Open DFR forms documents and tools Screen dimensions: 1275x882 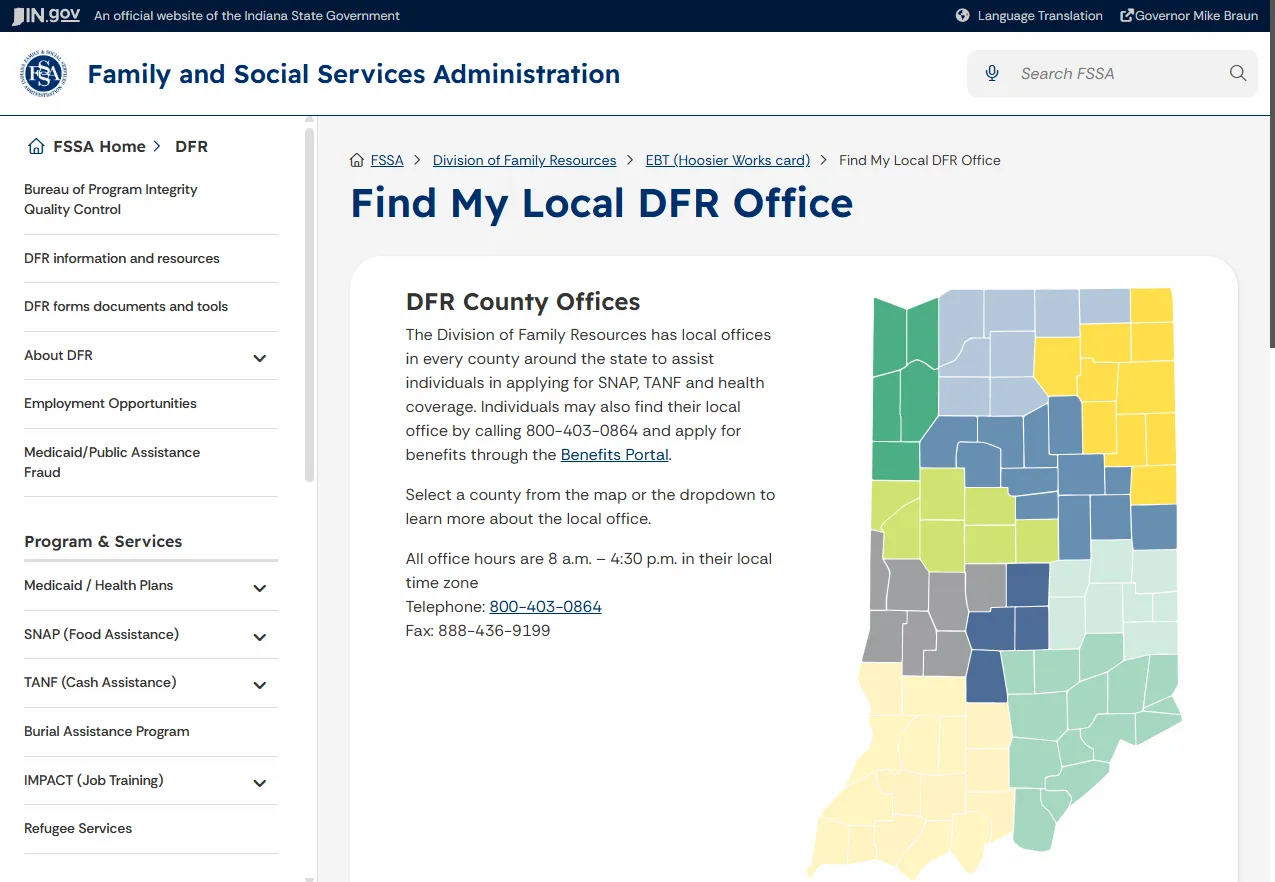(126, 306)
